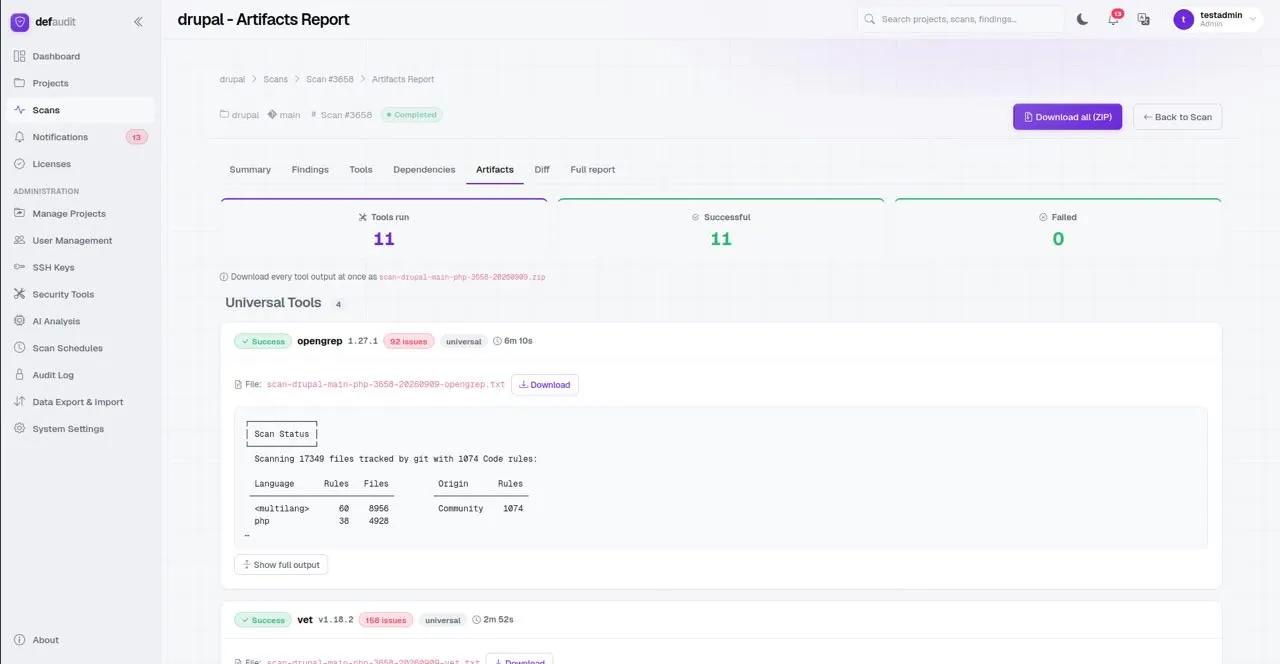
Task: Click the language translate icon
Action: [1144, 19]
